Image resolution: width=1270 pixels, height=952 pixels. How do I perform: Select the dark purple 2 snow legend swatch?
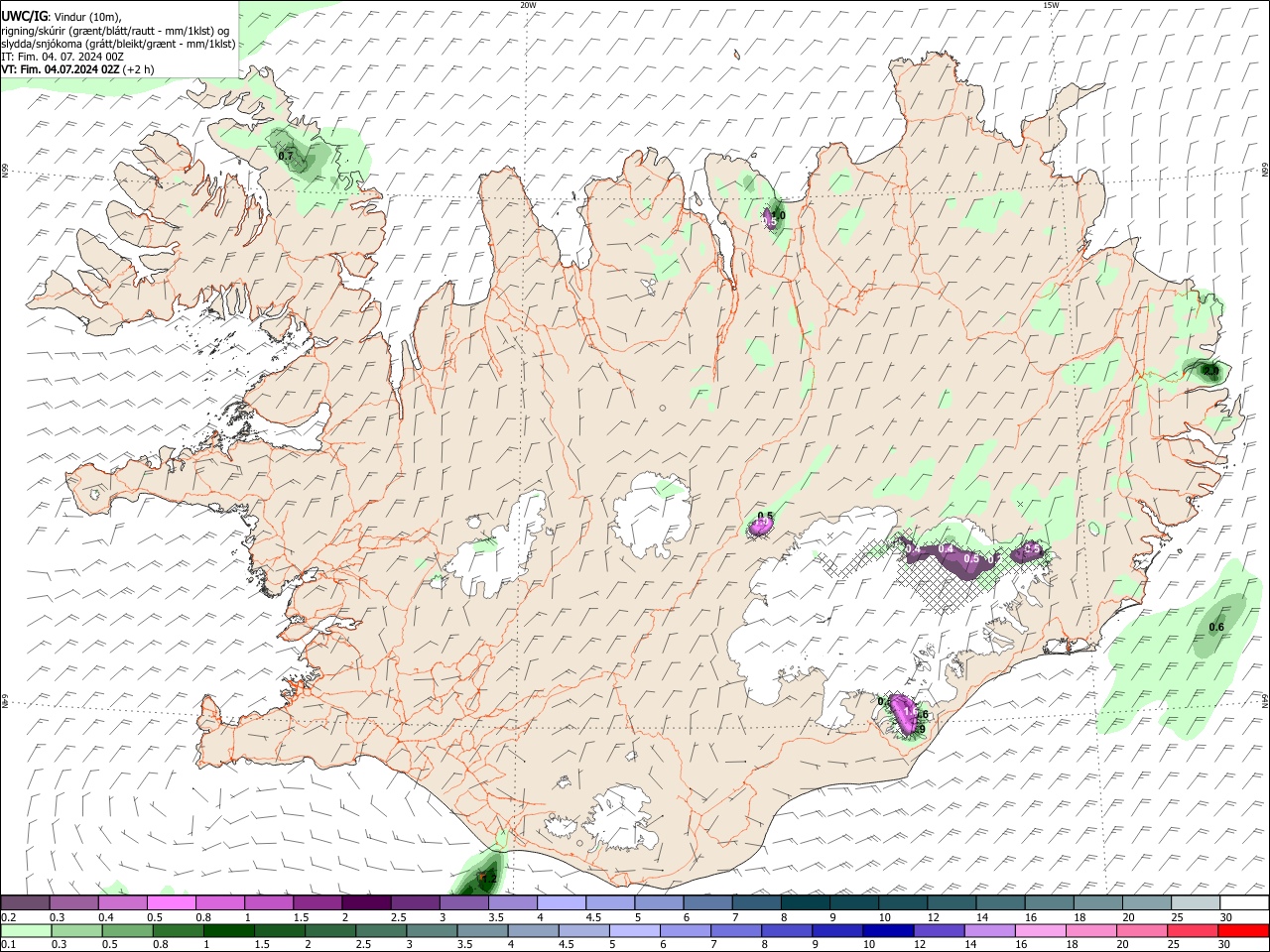pos(367,902)
